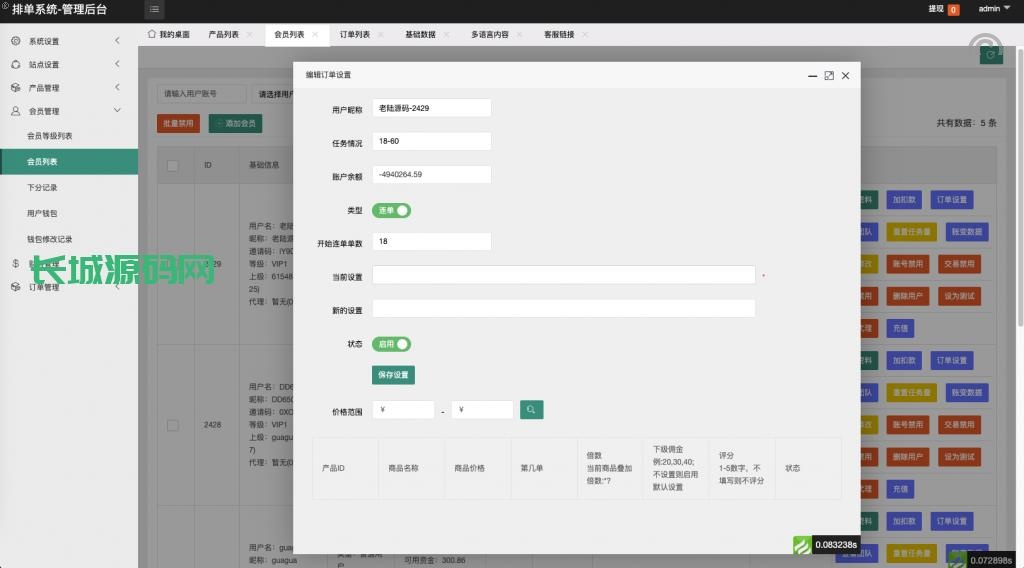Click the 保存设置 button
The image size is (1024, 568).
[393, 375]
